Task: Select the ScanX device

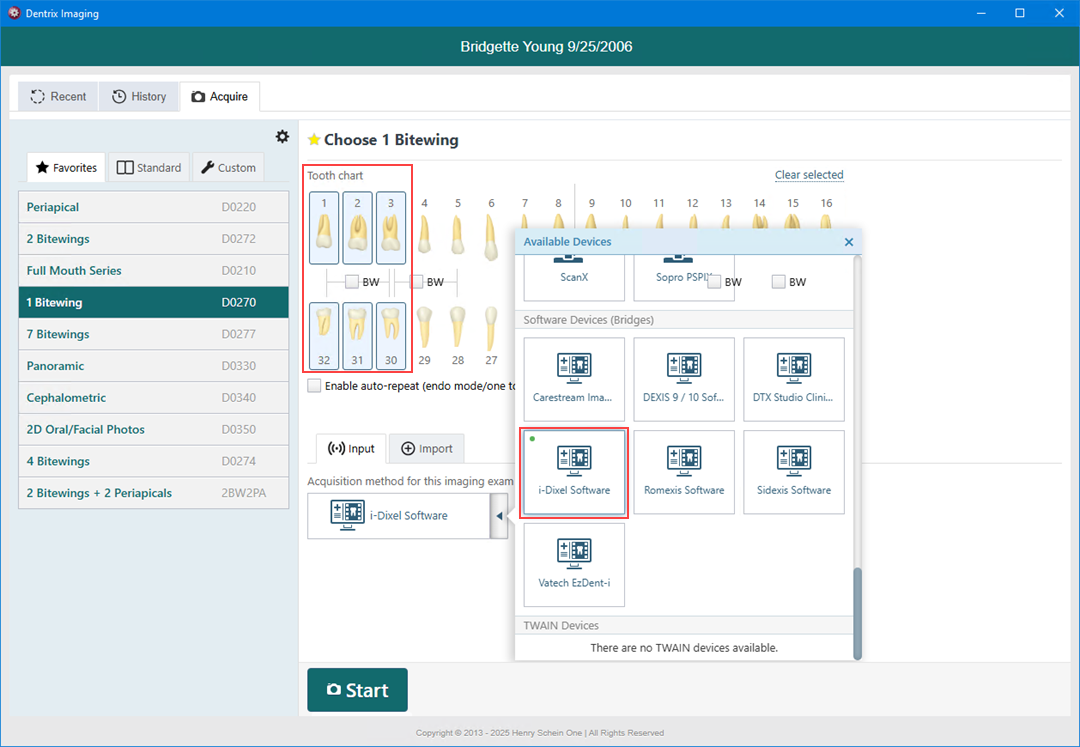Action: (x=574, y=277)
